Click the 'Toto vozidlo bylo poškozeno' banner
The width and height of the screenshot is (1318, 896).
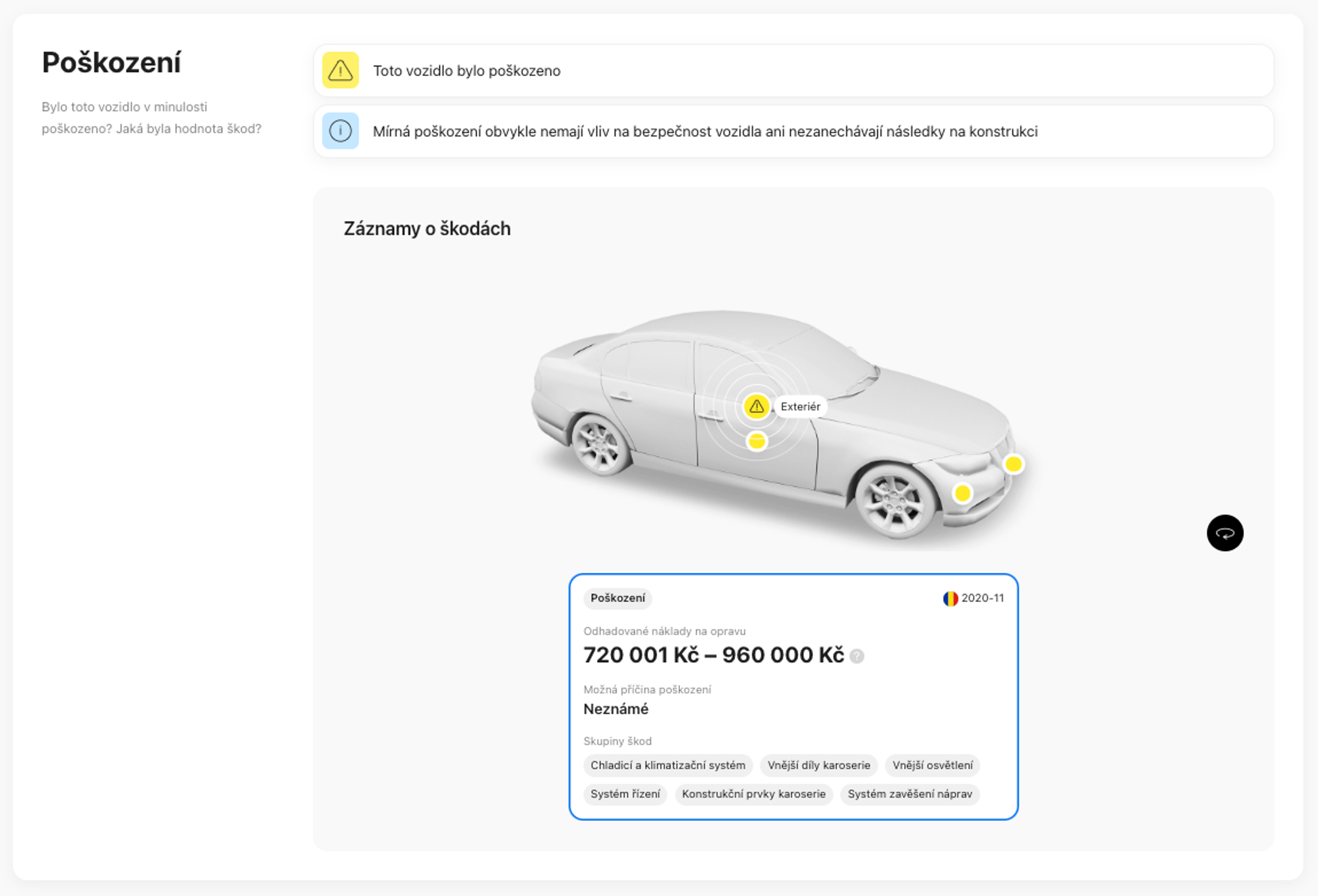coord(793,70)
